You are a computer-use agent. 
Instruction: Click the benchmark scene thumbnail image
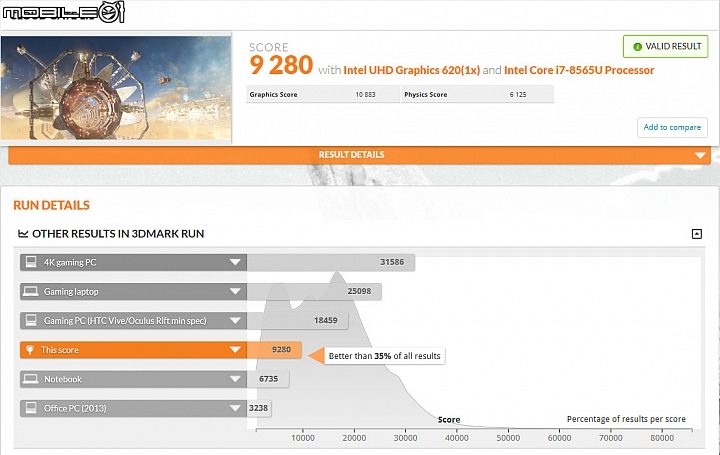[116, 88]
